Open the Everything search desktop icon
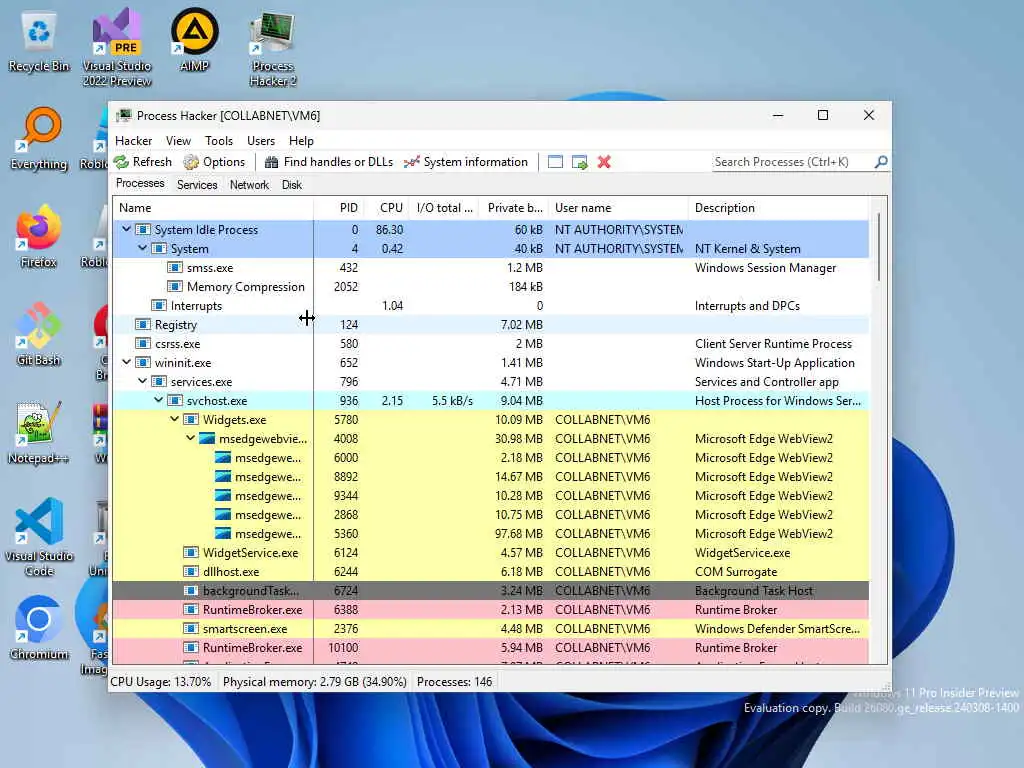 39,138
